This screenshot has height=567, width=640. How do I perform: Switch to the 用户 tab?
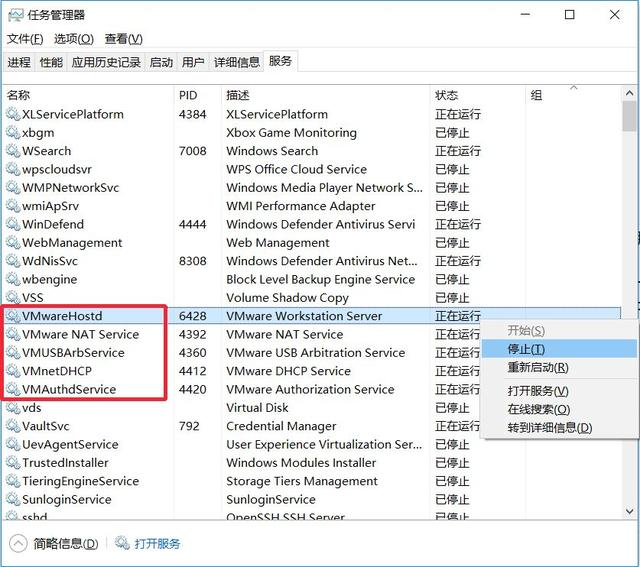point(193,62)
